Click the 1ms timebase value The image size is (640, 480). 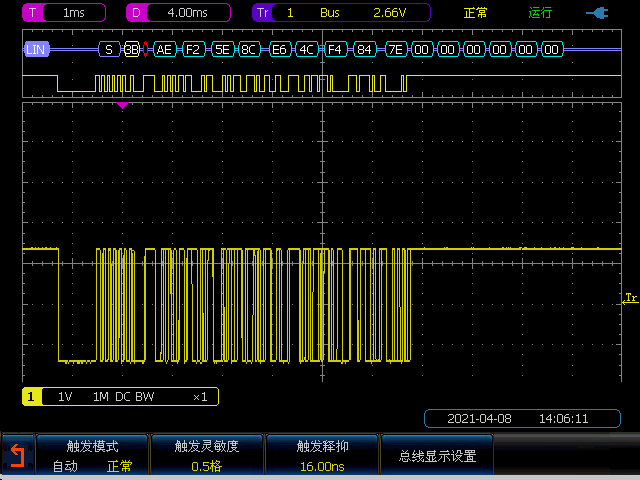(74, 13)
